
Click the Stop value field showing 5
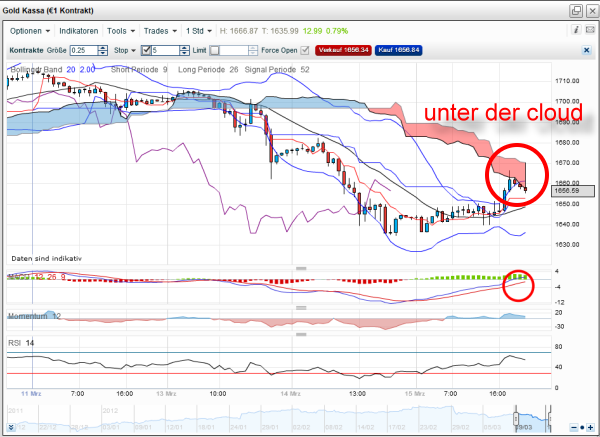coord(165,50)
